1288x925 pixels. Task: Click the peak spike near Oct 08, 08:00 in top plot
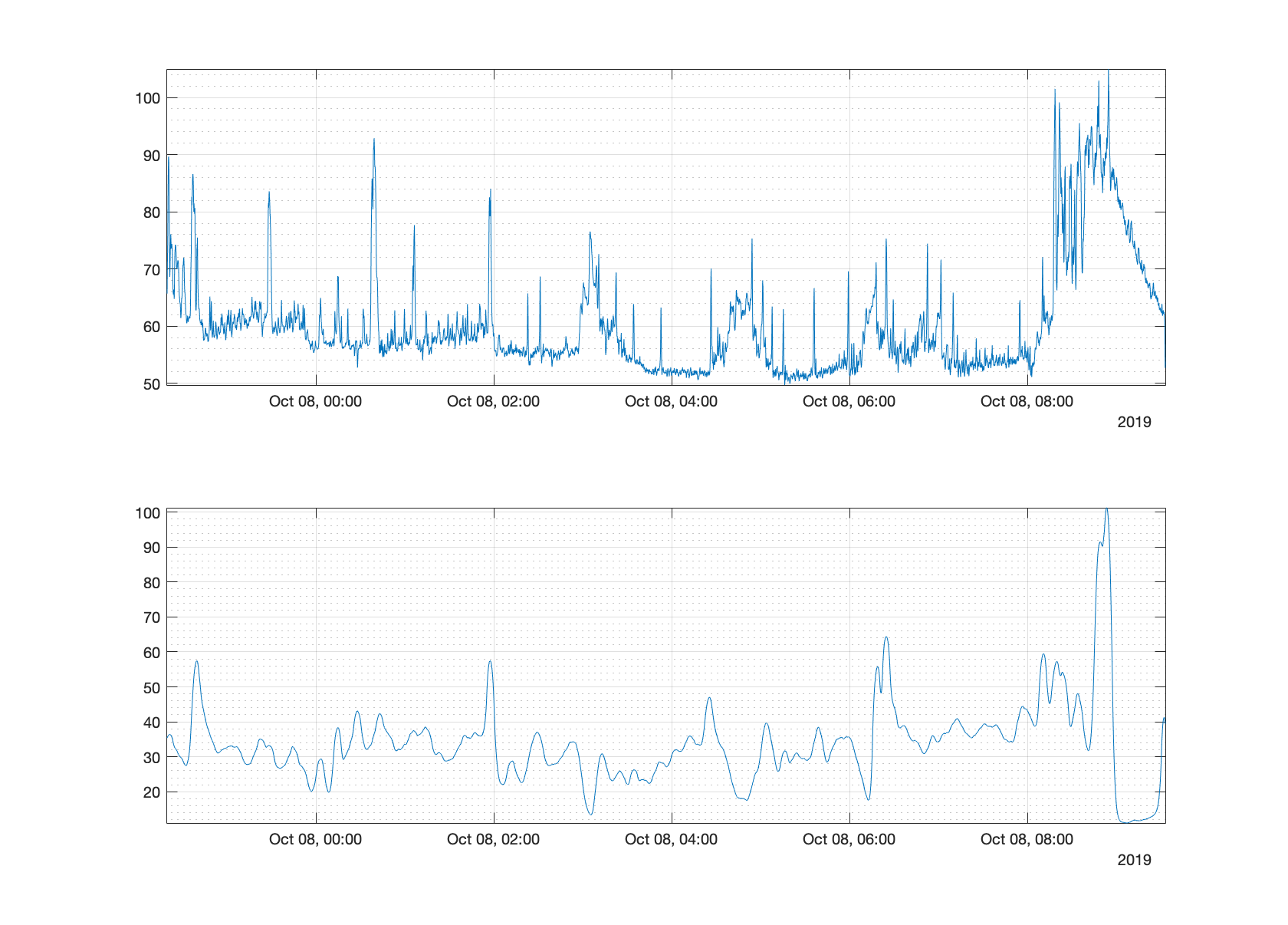click(x=1107, y=77)
